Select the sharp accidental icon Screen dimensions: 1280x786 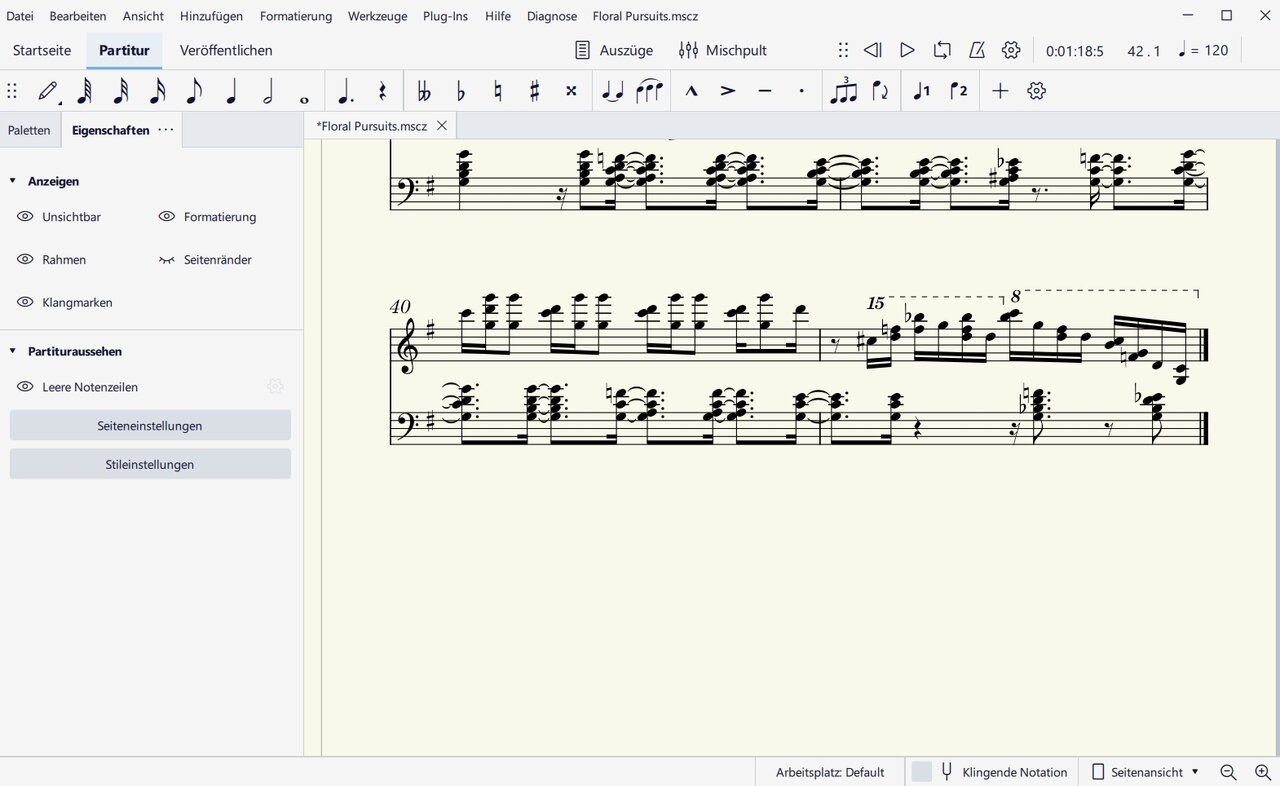(534, 91)
